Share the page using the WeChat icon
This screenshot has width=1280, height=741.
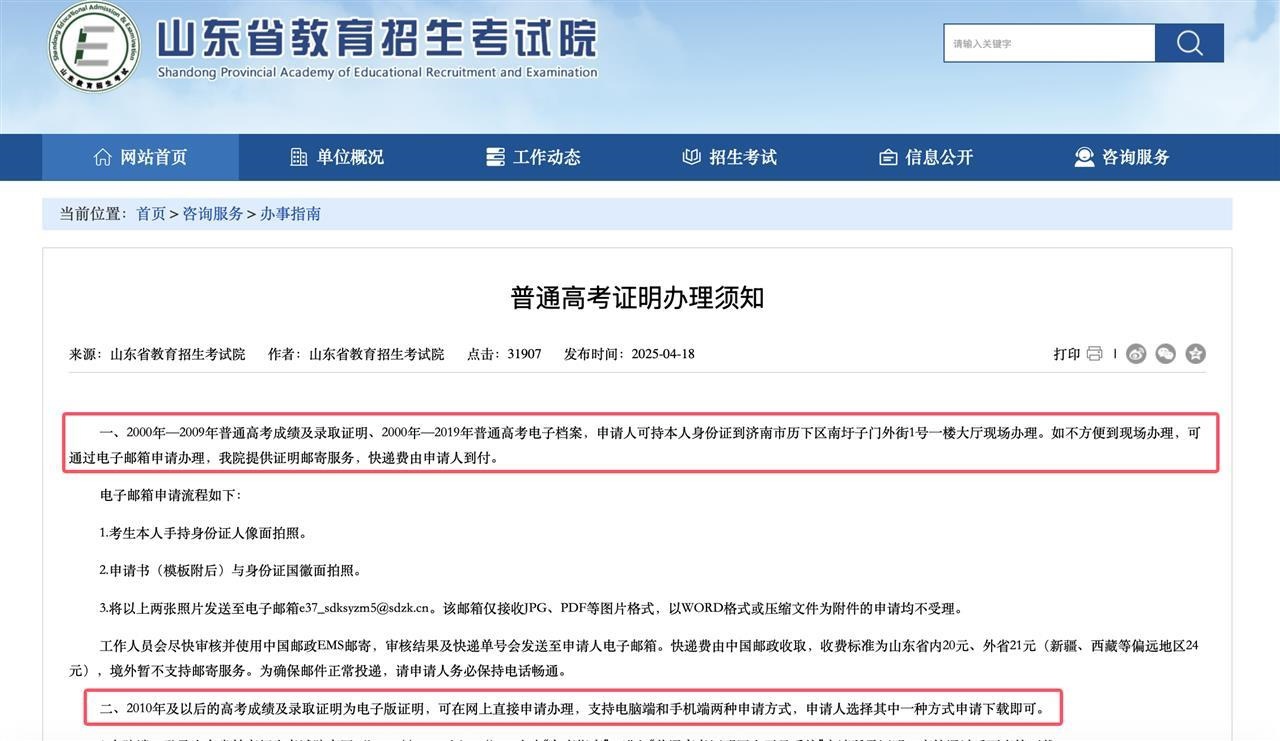[x=1163, y=352]
